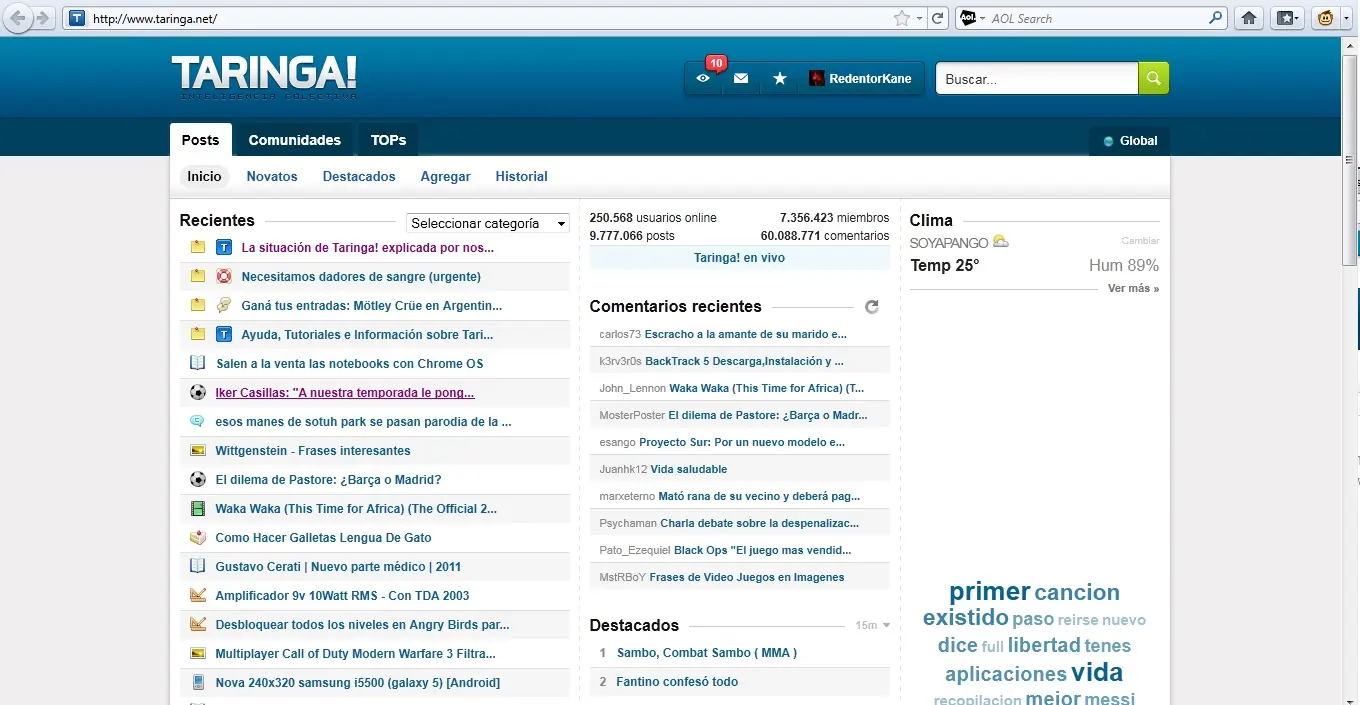Open post Wittgenstein - Frases interesantes
Image resolution: width=1360 pixels, height=705 pixels.
(x=313, y=451)
